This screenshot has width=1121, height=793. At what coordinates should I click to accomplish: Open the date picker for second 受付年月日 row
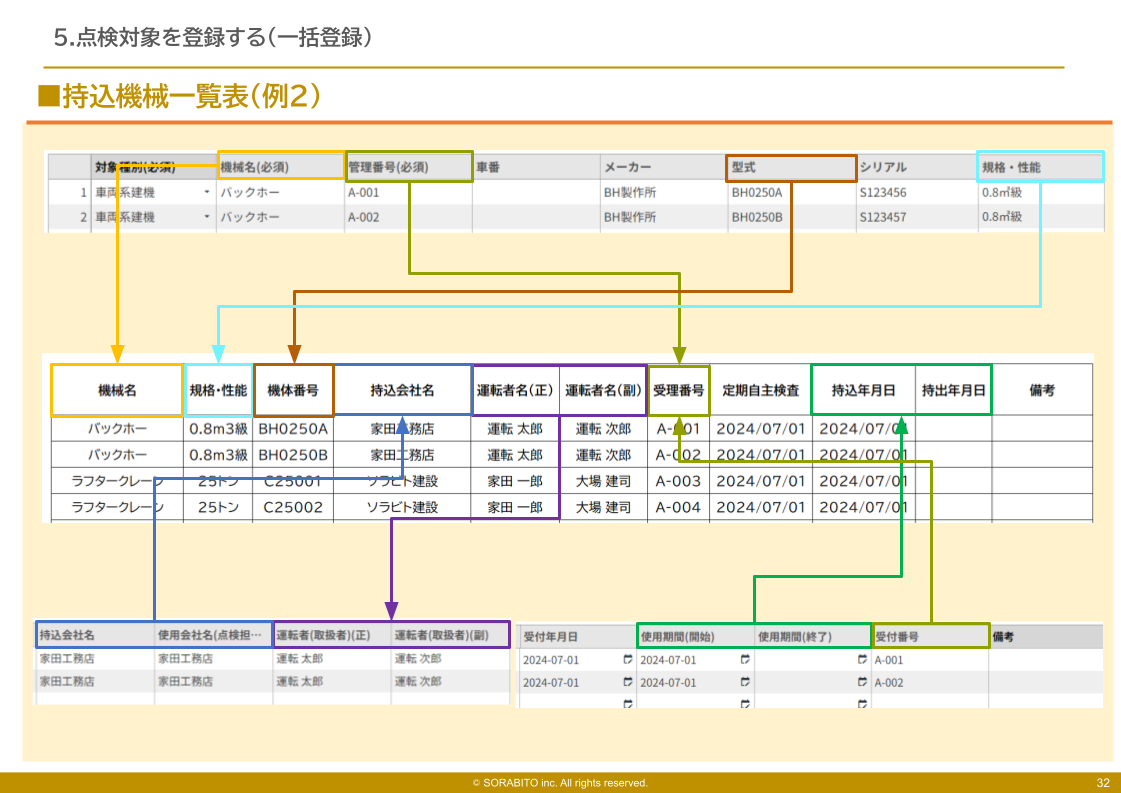[627, 682]
